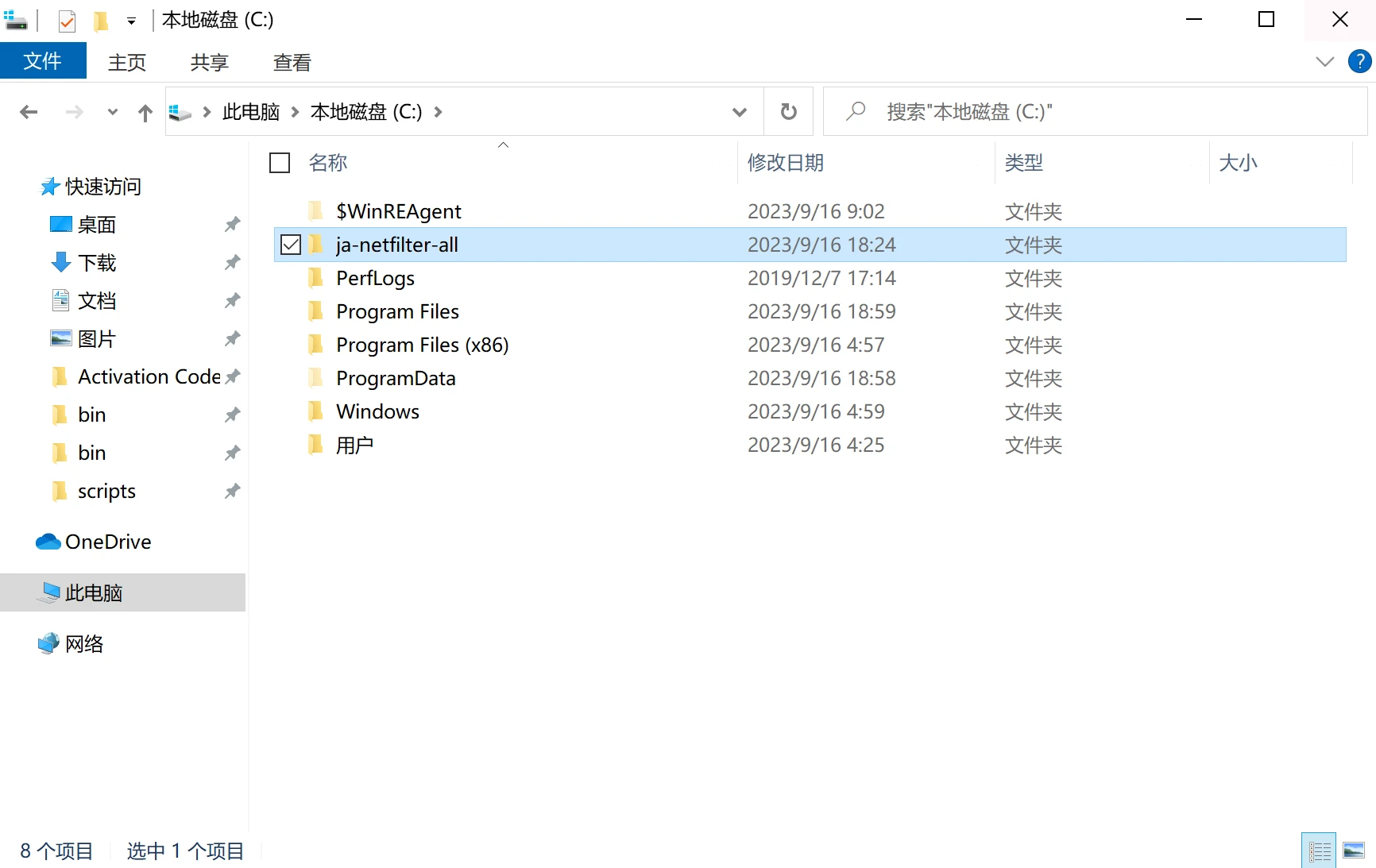Open Help with the question mark icon
Viewport: 1376px width, 868px height.
pyautogui.click(x=1359, y=61)
